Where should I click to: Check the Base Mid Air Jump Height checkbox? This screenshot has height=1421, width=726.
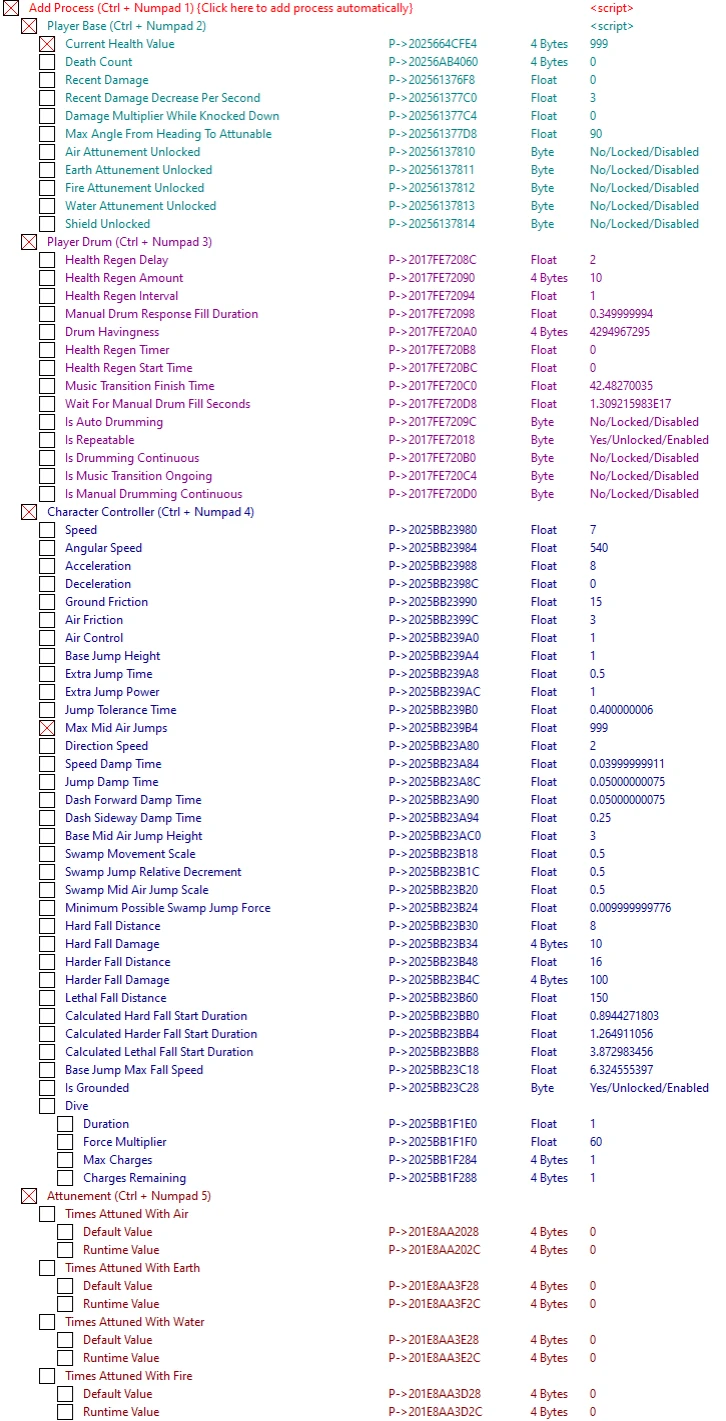point(47,836)
